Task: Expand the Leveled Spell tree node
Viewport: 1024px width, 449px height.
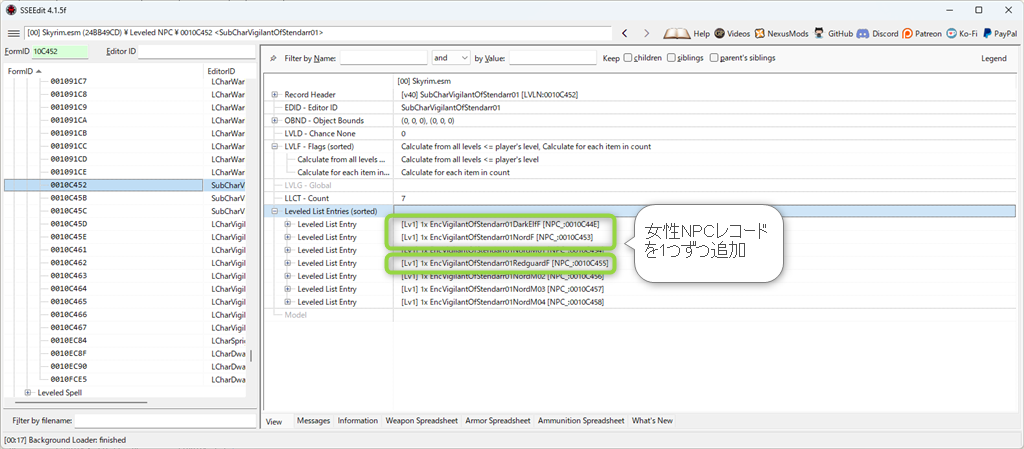Action: 28,393
